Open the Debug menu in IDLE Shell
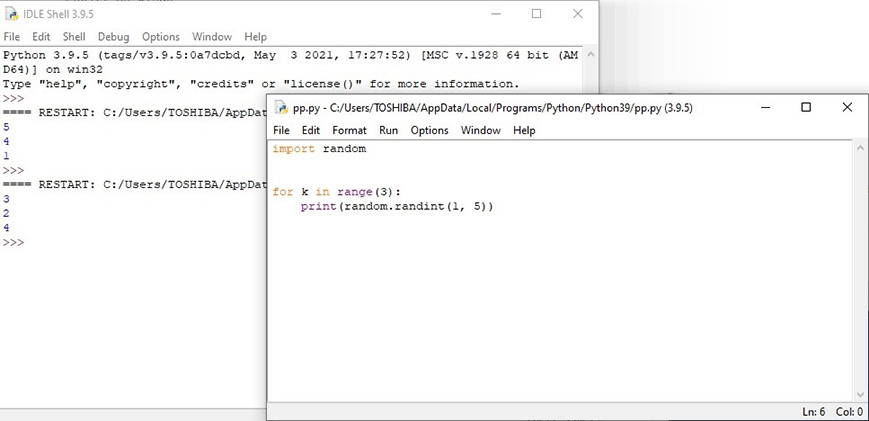Screen dimensions: 869x421 click(113, 37)
